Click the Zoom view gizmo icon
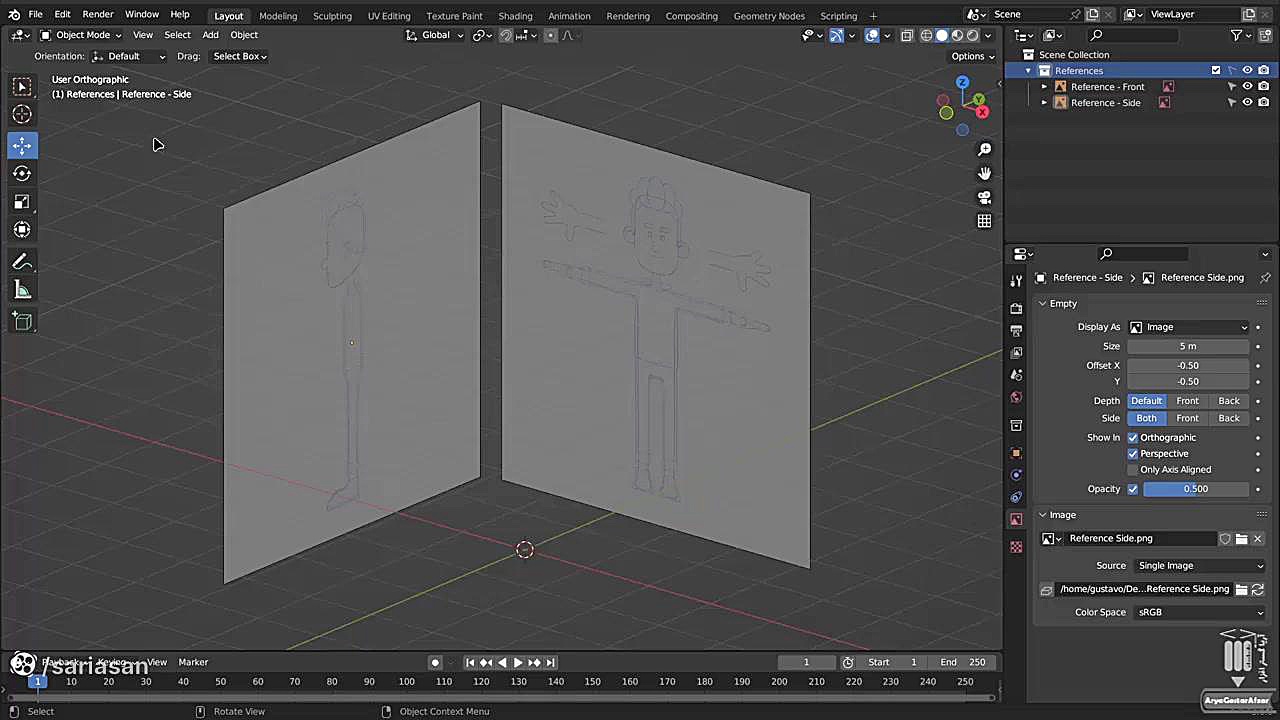 click(x=984, y=149)
